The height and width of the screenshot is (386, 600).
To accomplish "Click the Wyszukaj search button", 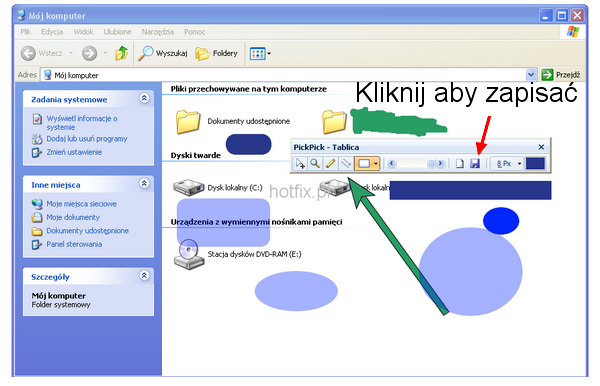I will 163,53.
